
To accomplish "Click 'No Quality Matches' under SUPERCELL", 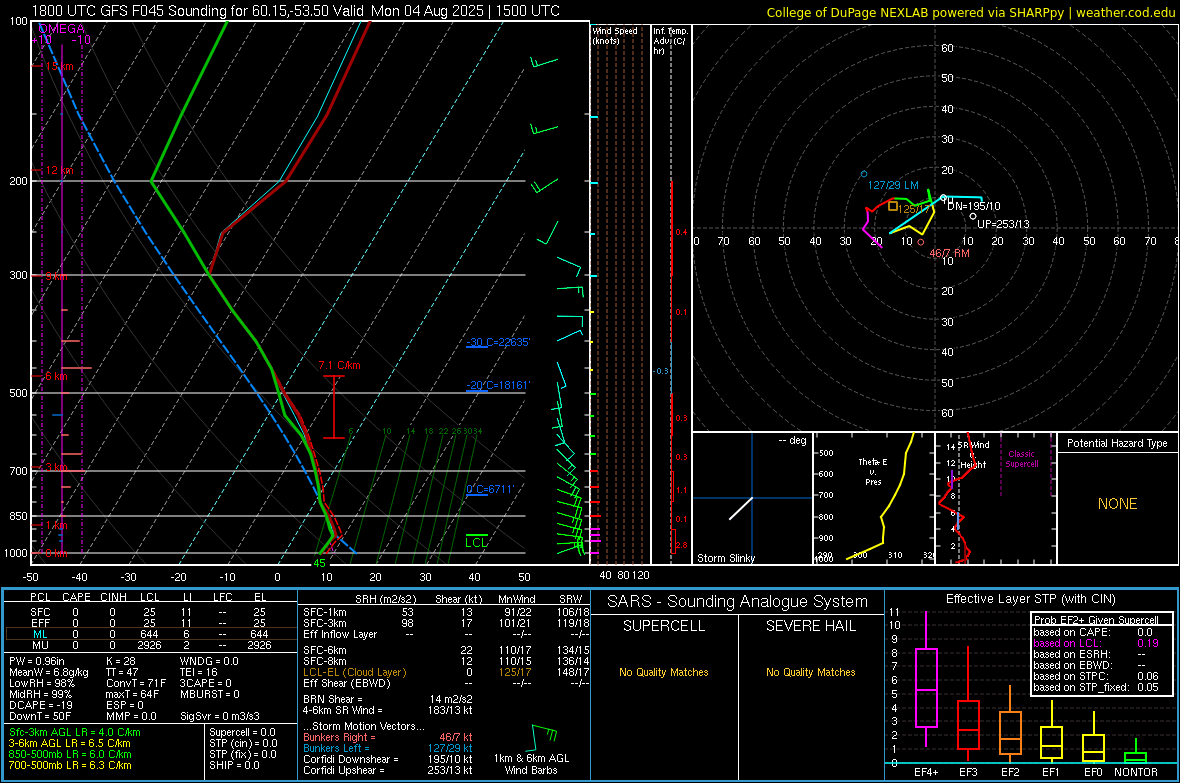I will 664,672.
